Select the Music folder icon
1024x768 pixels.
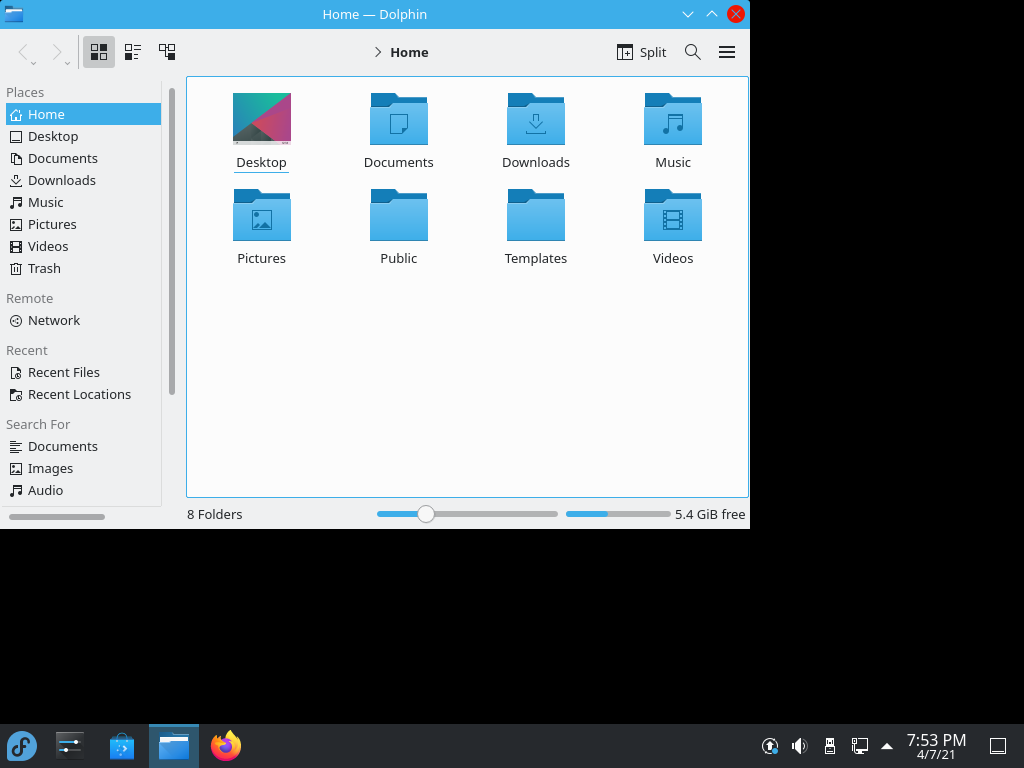click(x=673, y=119)
